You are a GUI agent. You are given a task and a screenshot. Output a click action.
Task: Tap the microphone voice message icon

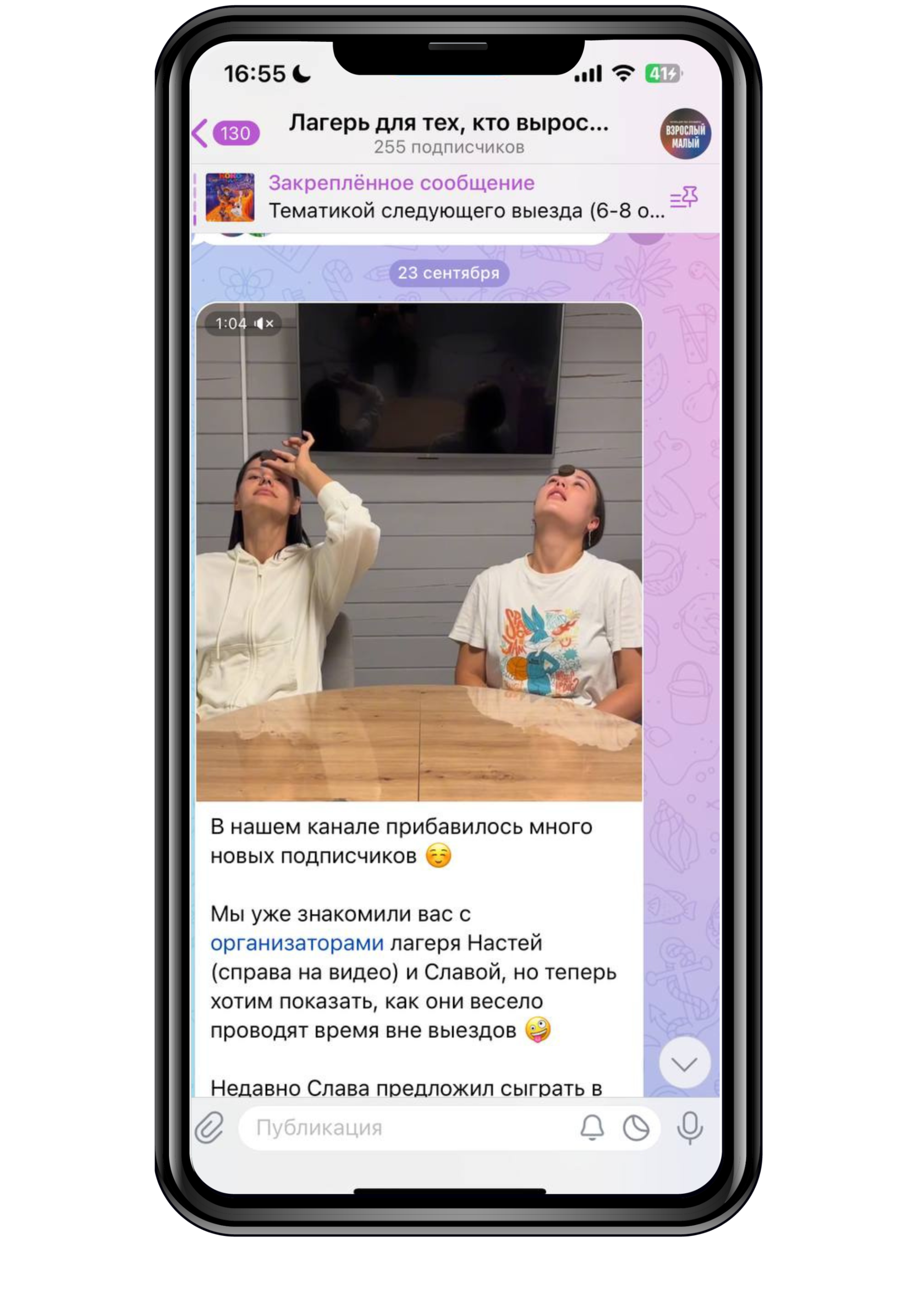tap(690, 1128)
